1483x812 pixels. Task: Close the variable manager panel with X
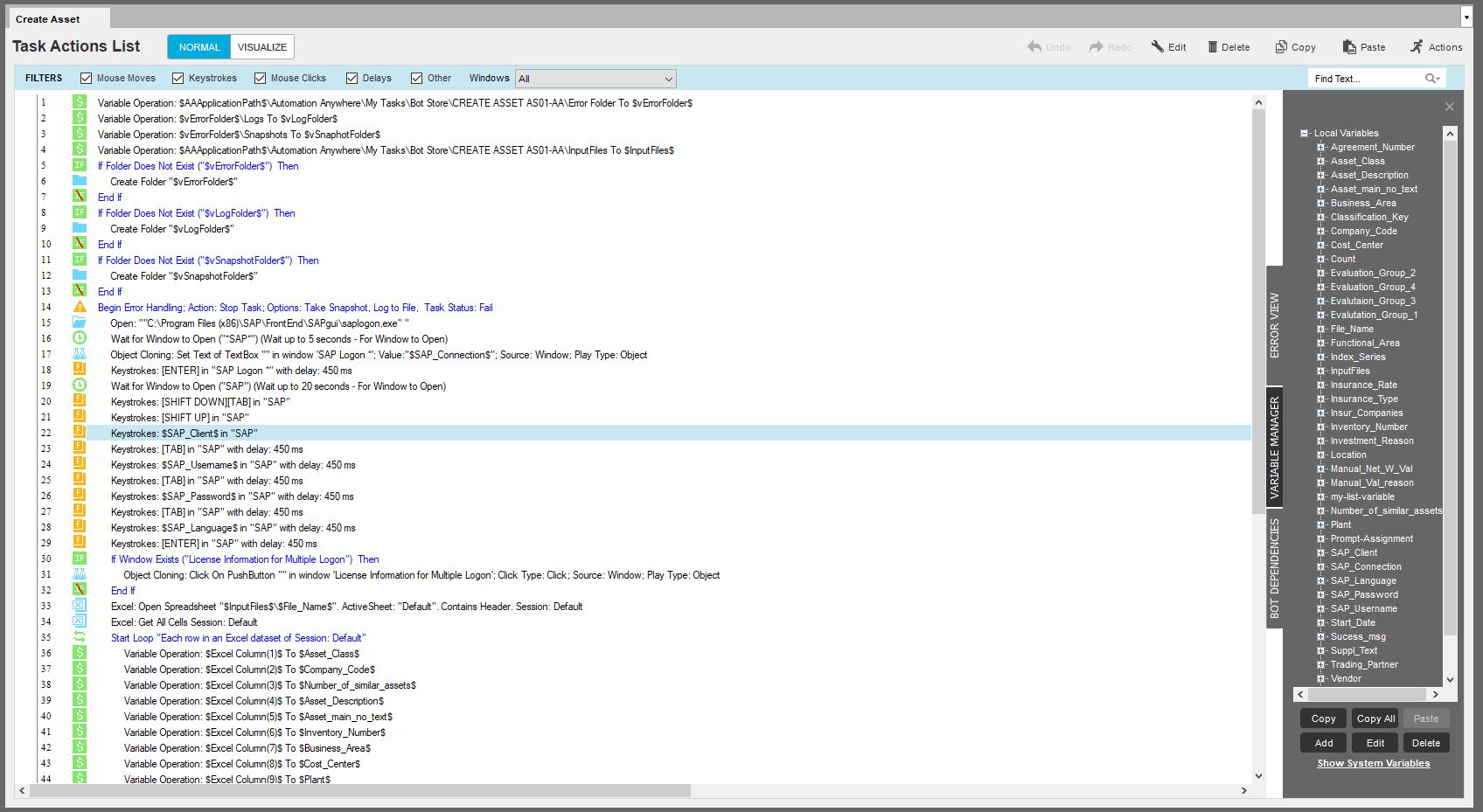tap(1449, 107)
